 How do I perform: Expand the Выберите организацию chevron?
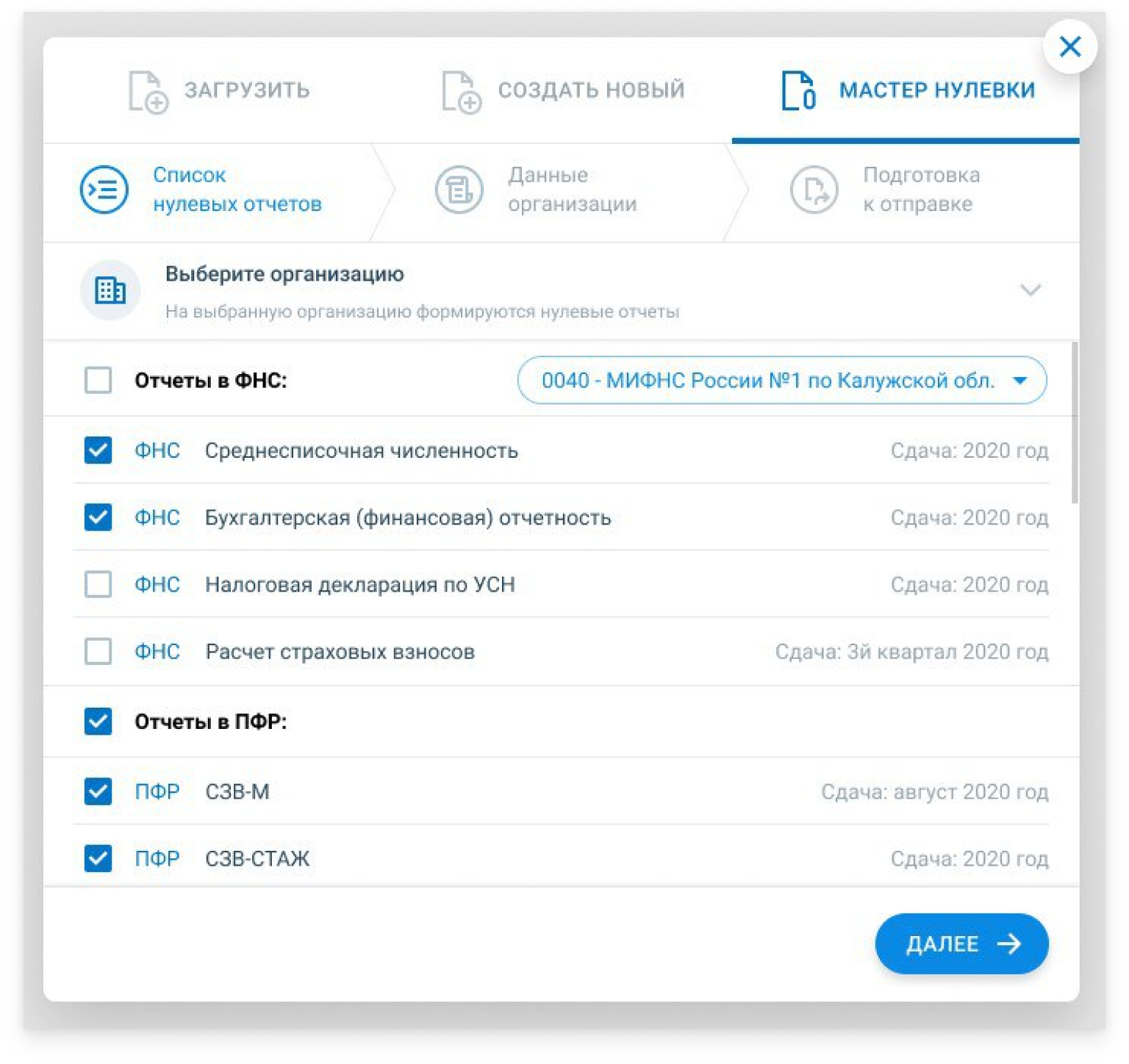pos(1031,290)
